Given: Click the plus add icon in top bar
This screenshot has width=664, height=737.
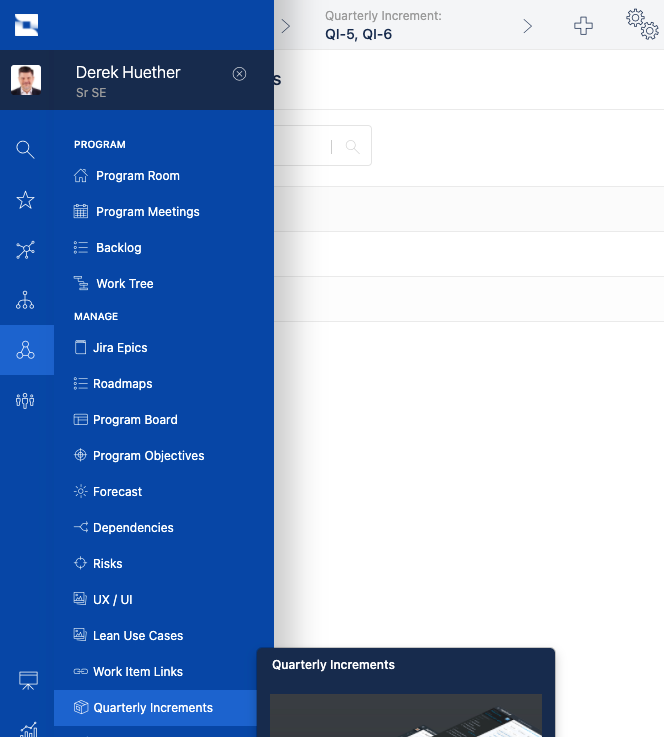Looking at the screenshot, I should (583, 25).
